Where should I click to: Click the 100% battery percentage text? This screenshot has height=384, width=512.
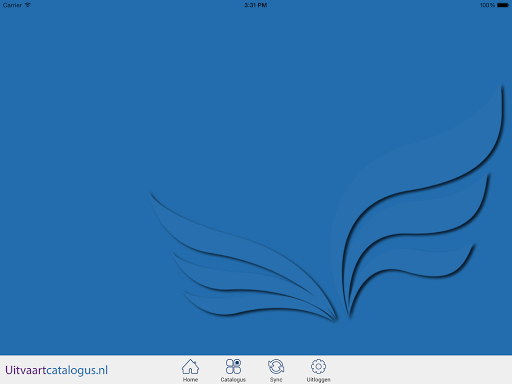click(x=487, y=5)
